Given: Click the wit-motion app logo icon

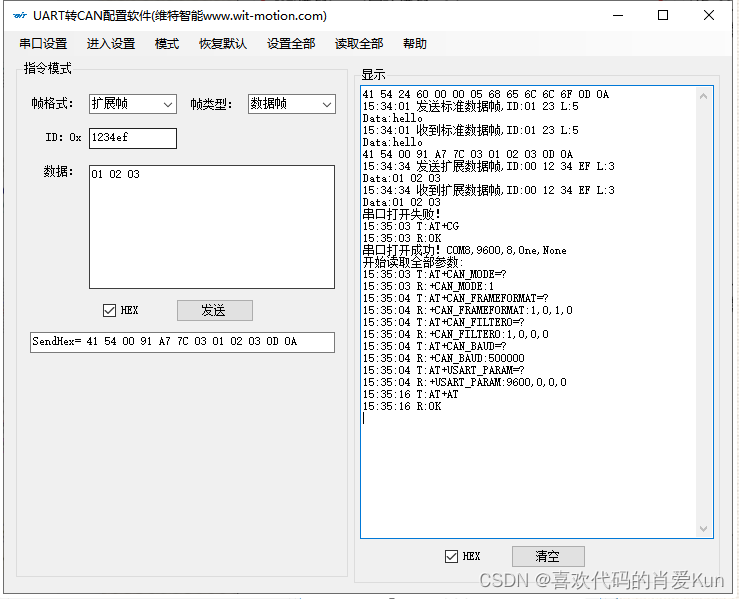Looking at the screenshot, I should point(19,16).
